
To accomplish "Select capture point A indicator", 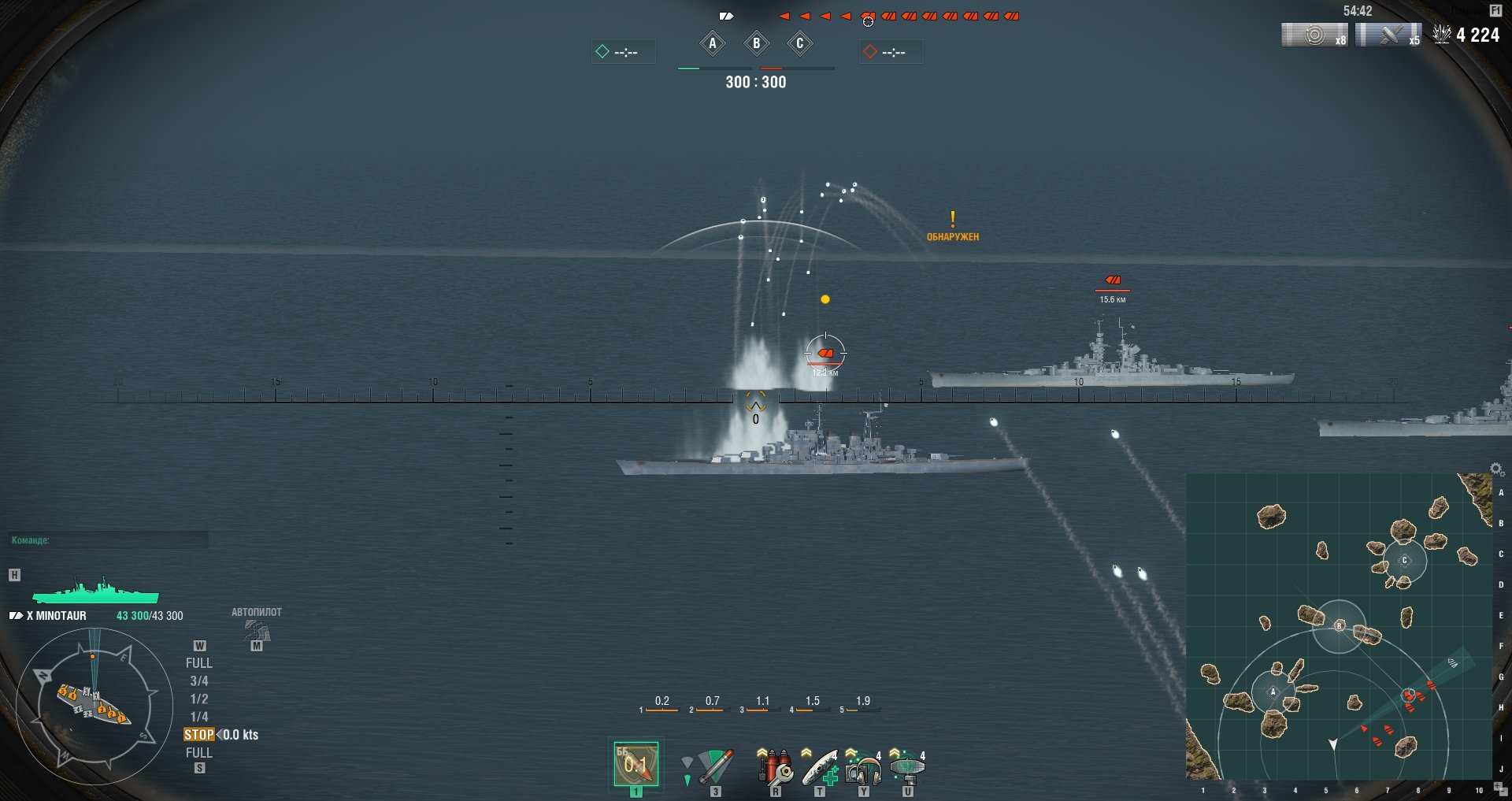I will pos(713,43).
